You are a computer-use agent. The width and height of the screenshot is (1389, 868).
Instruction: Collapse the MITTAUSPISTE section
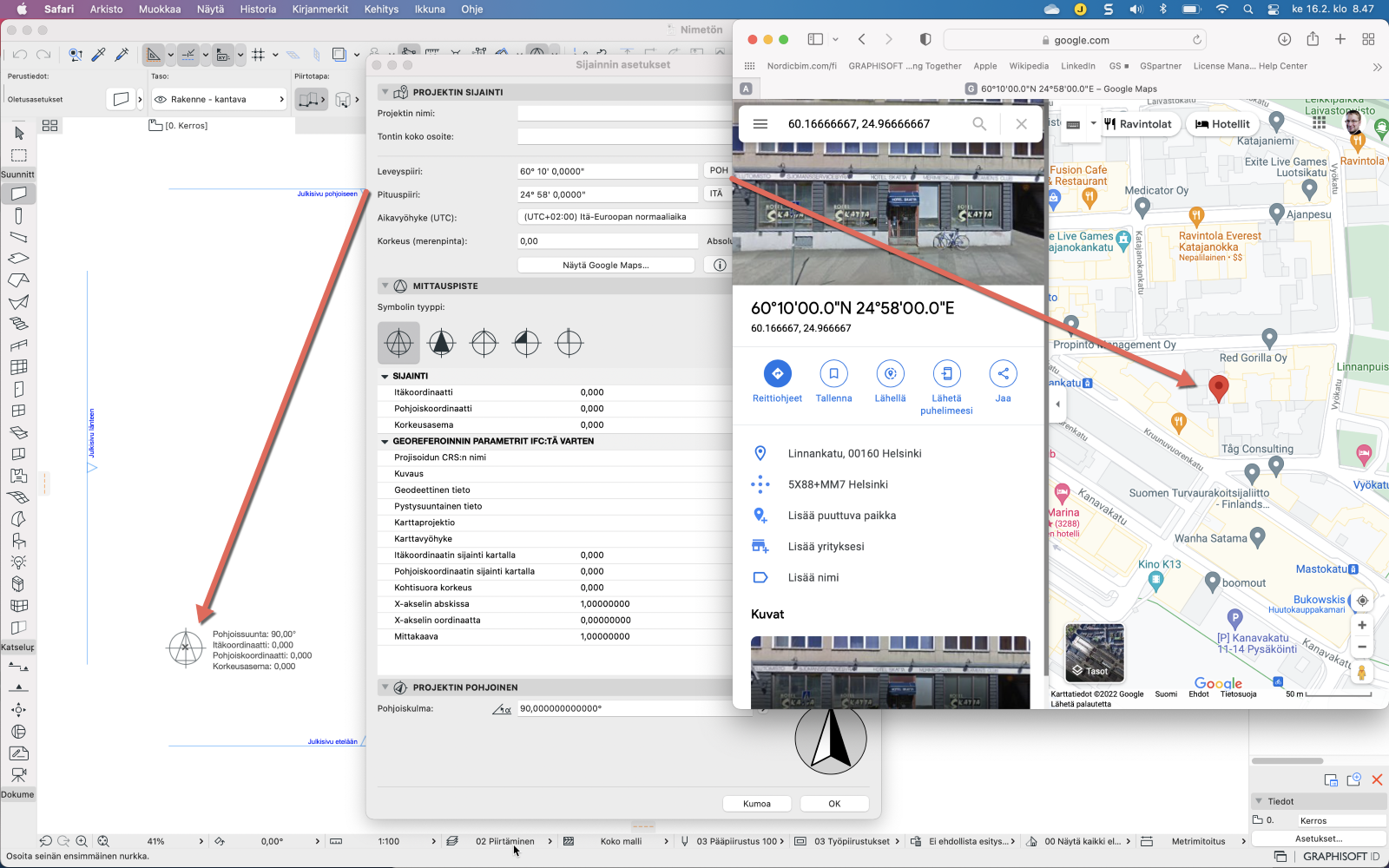(385, 286)
